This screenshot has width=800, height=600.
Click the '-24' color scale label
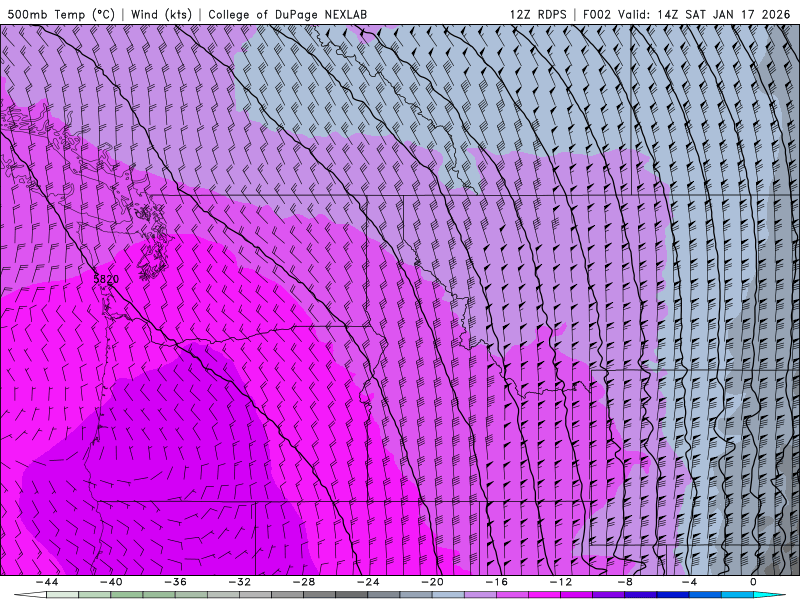[368, 582]
